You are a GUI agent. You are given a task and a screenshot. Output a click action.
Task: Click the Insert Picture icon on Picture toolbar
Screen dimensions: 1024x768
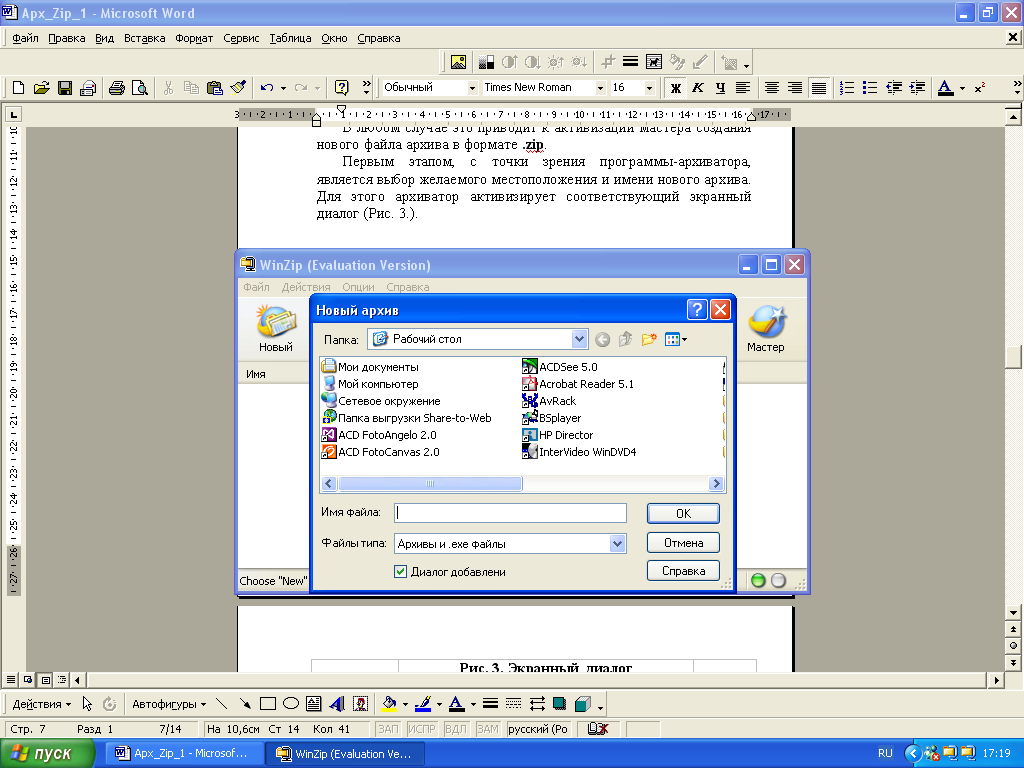(458, 62)
